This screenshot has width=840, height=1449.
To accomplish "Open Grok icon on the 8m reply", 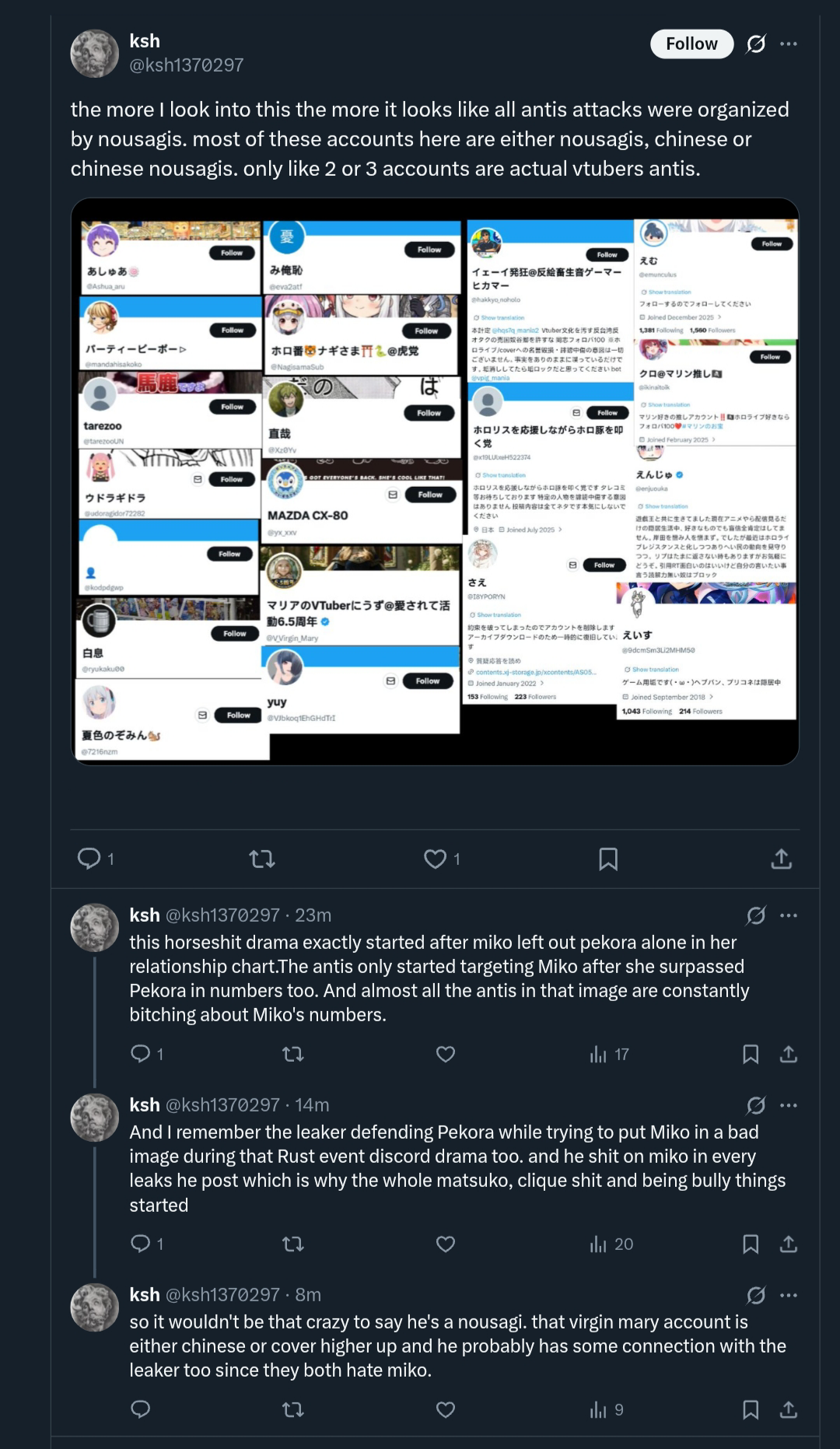I will click(756, 1295).
